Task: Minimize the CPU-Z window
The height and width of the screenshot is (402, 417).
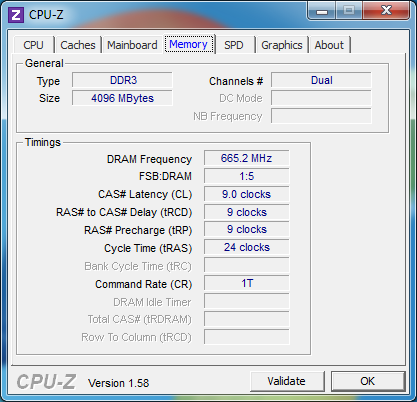Action: click(322, 12)
